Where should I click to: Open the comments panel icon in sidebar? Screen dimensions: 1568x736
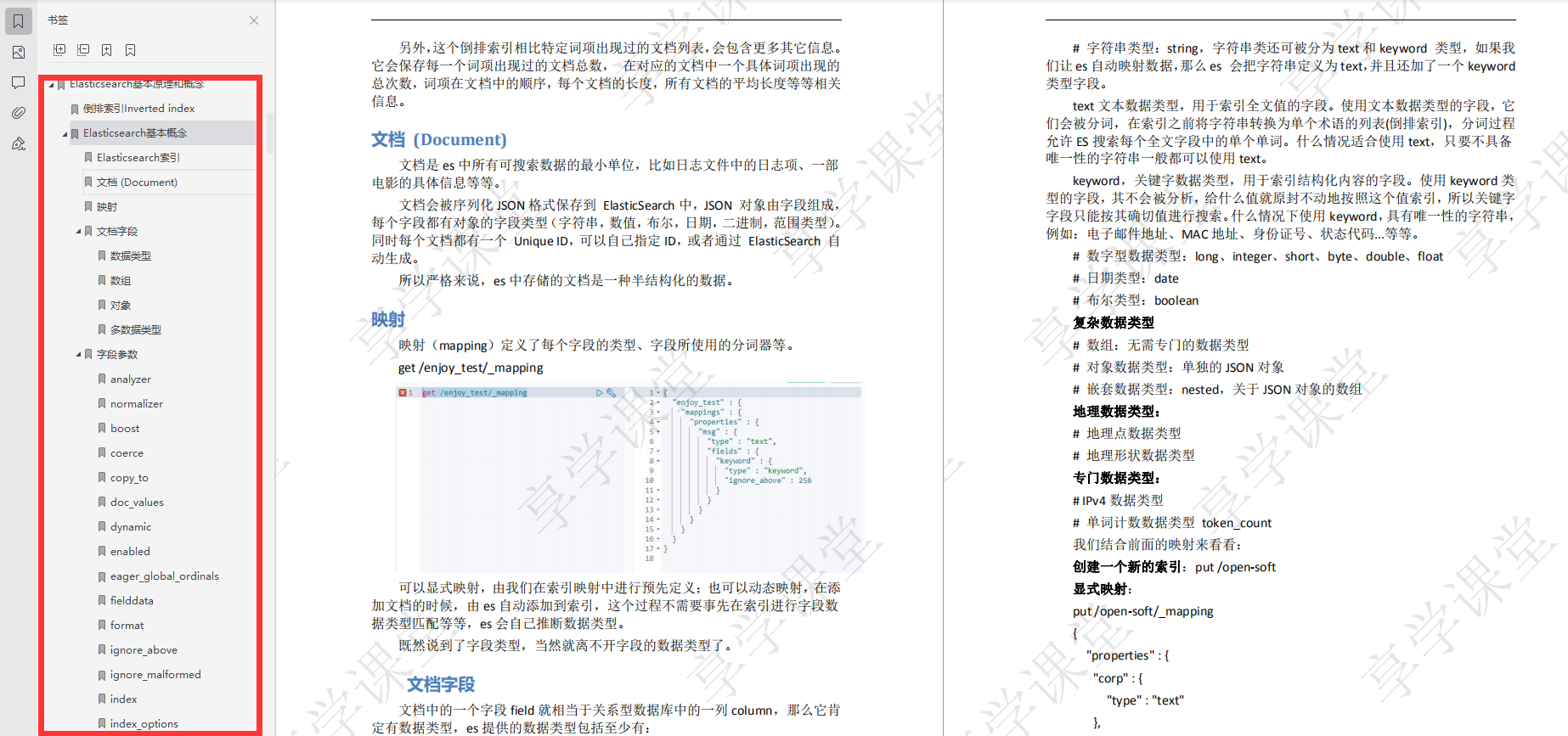coord(19,83)
